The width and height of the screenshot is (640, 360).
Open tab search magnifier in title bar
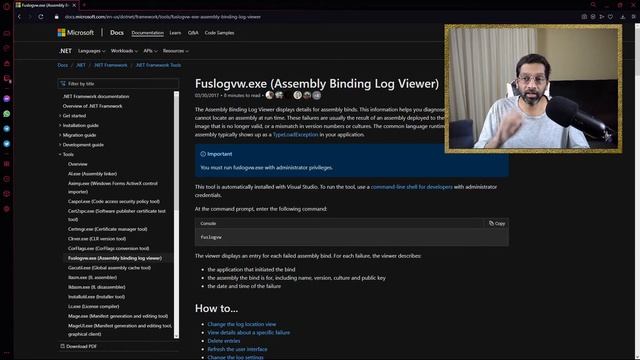[593, 5]
